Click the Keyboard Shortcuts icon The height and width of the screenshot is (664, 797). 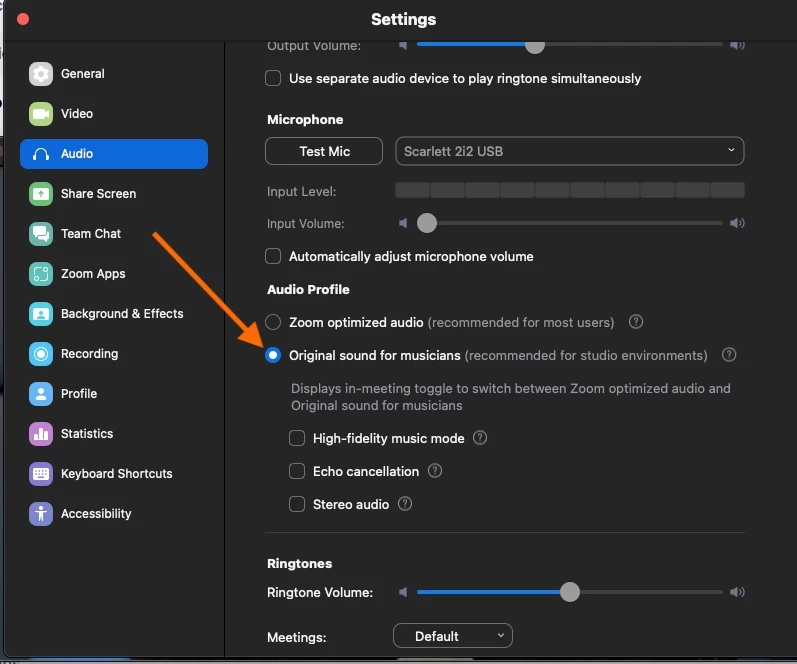pyautogui.click(x=41, y=474)
